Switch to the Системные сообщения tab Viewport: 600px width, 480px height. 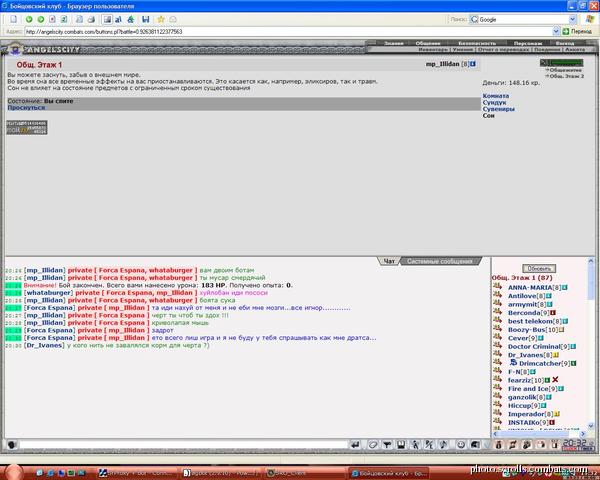point(440,261)
